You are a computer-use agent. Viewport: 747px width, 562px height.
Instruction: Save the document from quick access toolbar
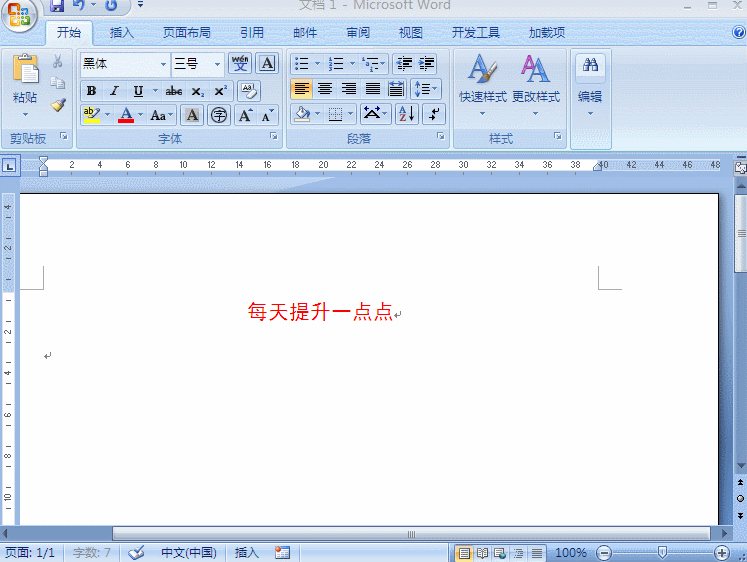click(57, 6)
